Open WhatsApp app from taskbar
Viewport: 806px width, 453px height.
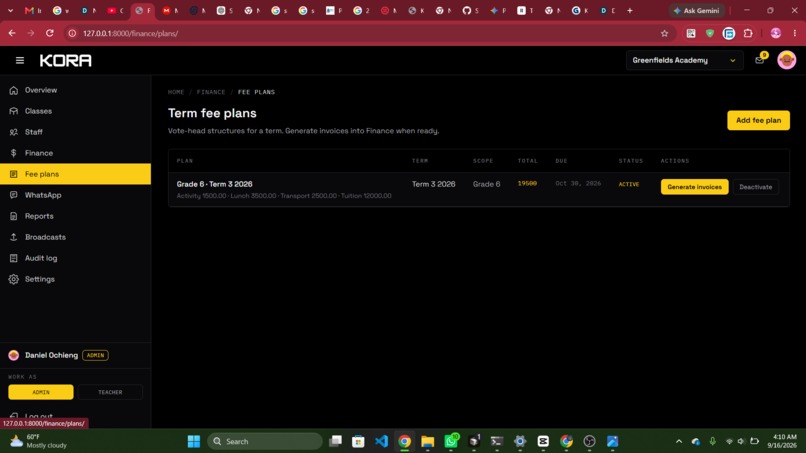point(451,441)
